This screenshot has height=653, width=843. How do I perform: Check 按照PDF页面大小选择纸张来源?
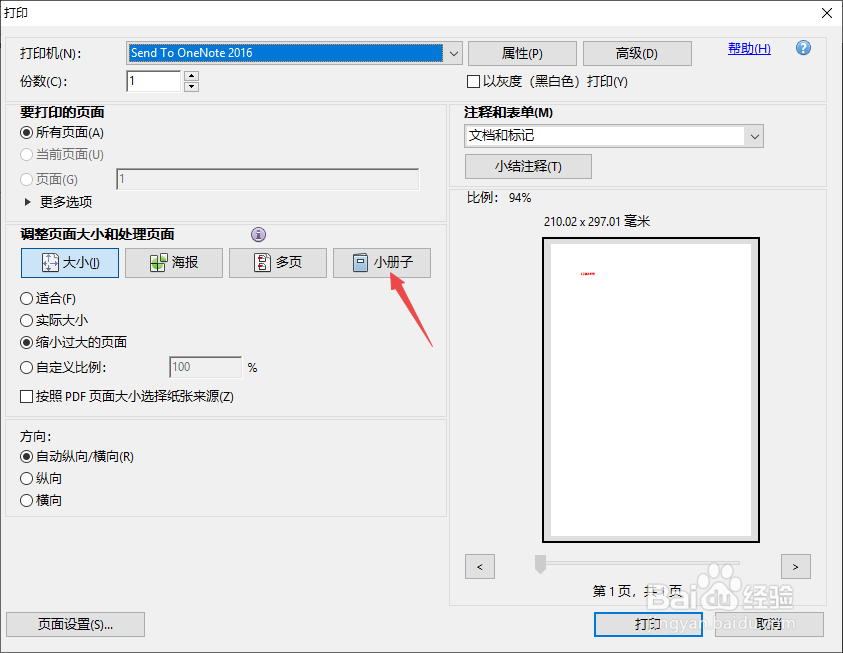point(25,397)
